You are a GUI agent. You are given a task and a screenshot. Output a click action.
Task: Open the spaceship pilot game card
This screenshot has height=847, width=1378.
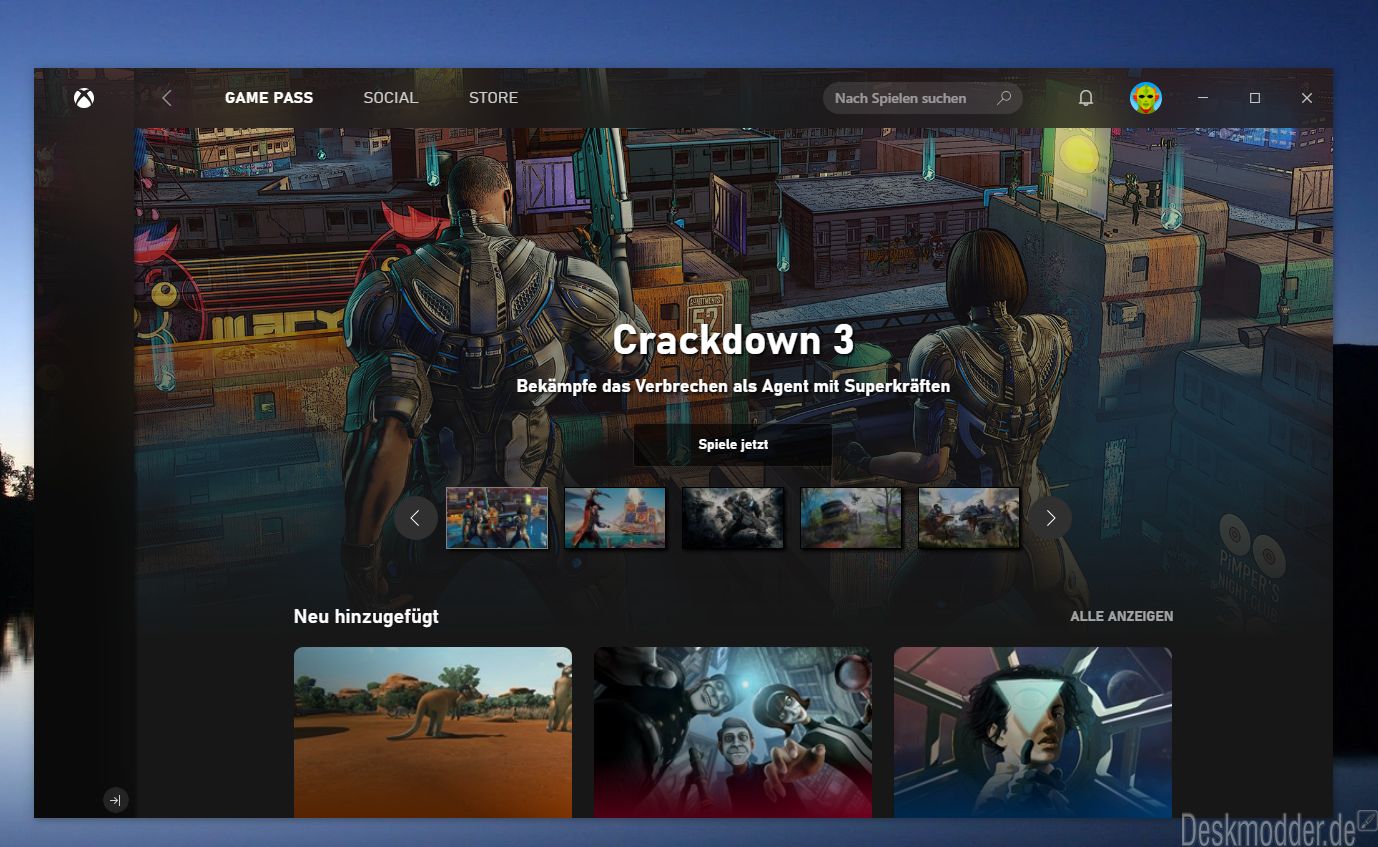[x=1033, y=732]
